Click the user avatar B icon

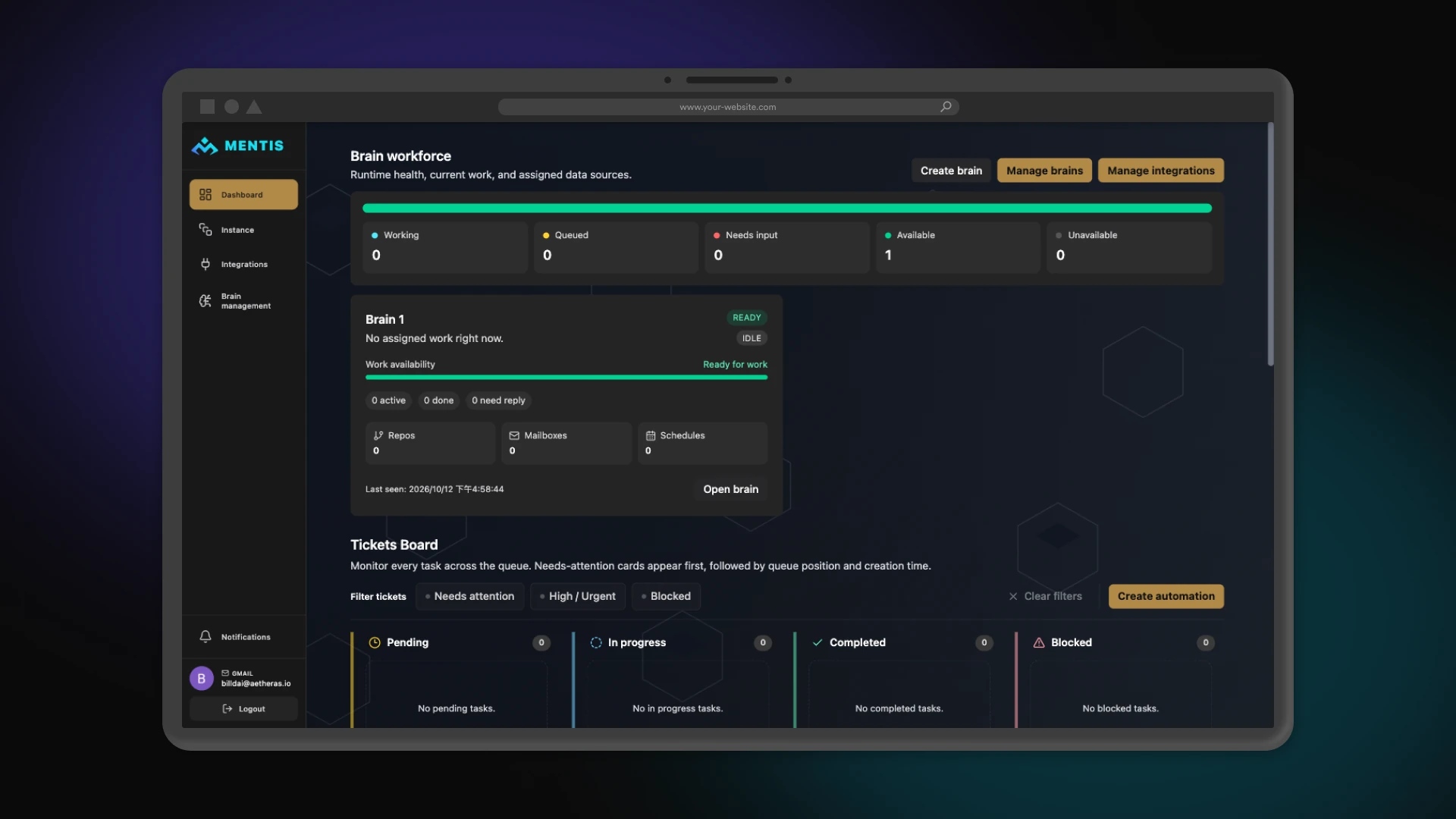(202, 679)
